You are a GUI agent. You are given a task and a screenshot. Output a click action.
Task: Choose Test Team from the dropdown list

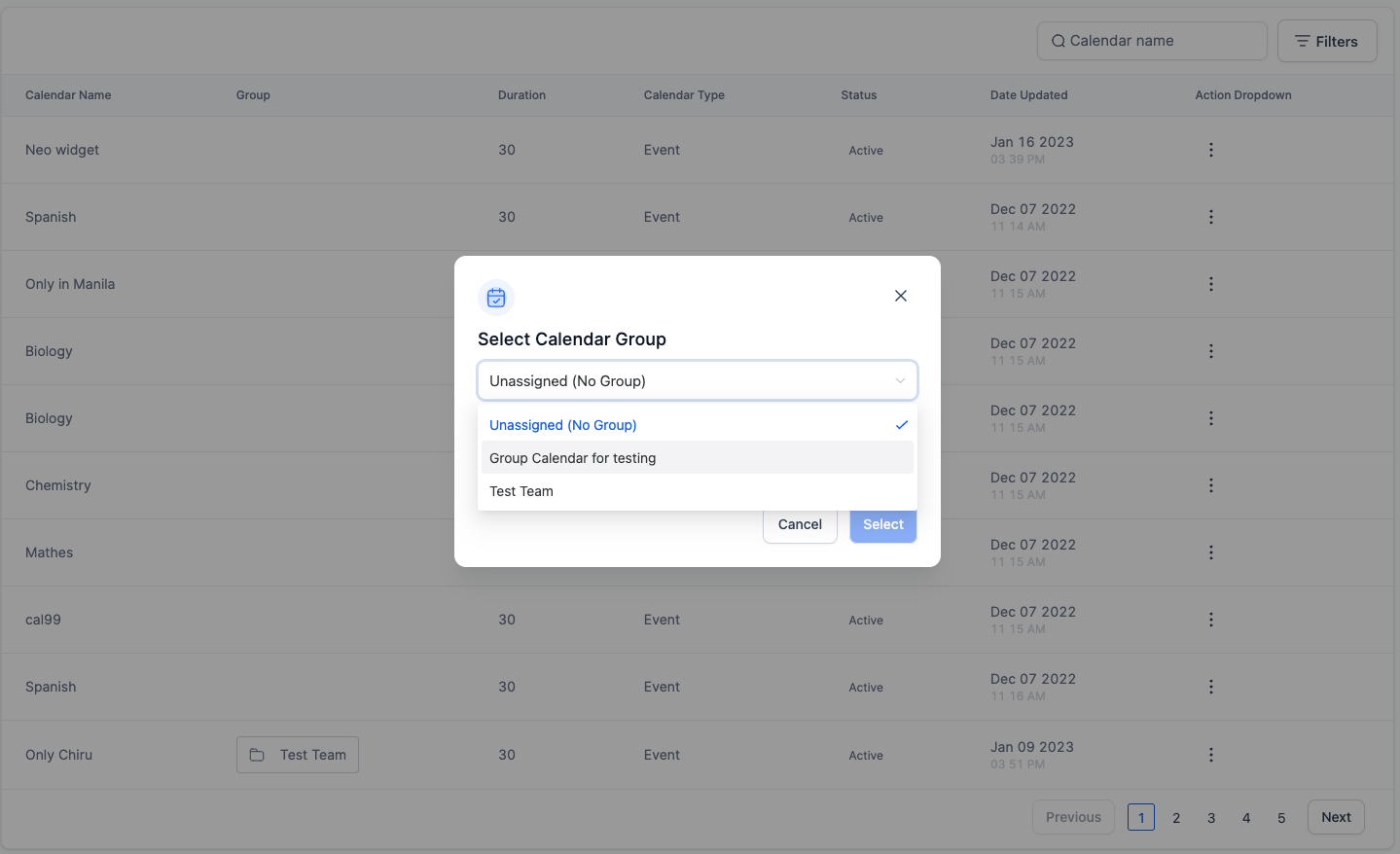698,491
